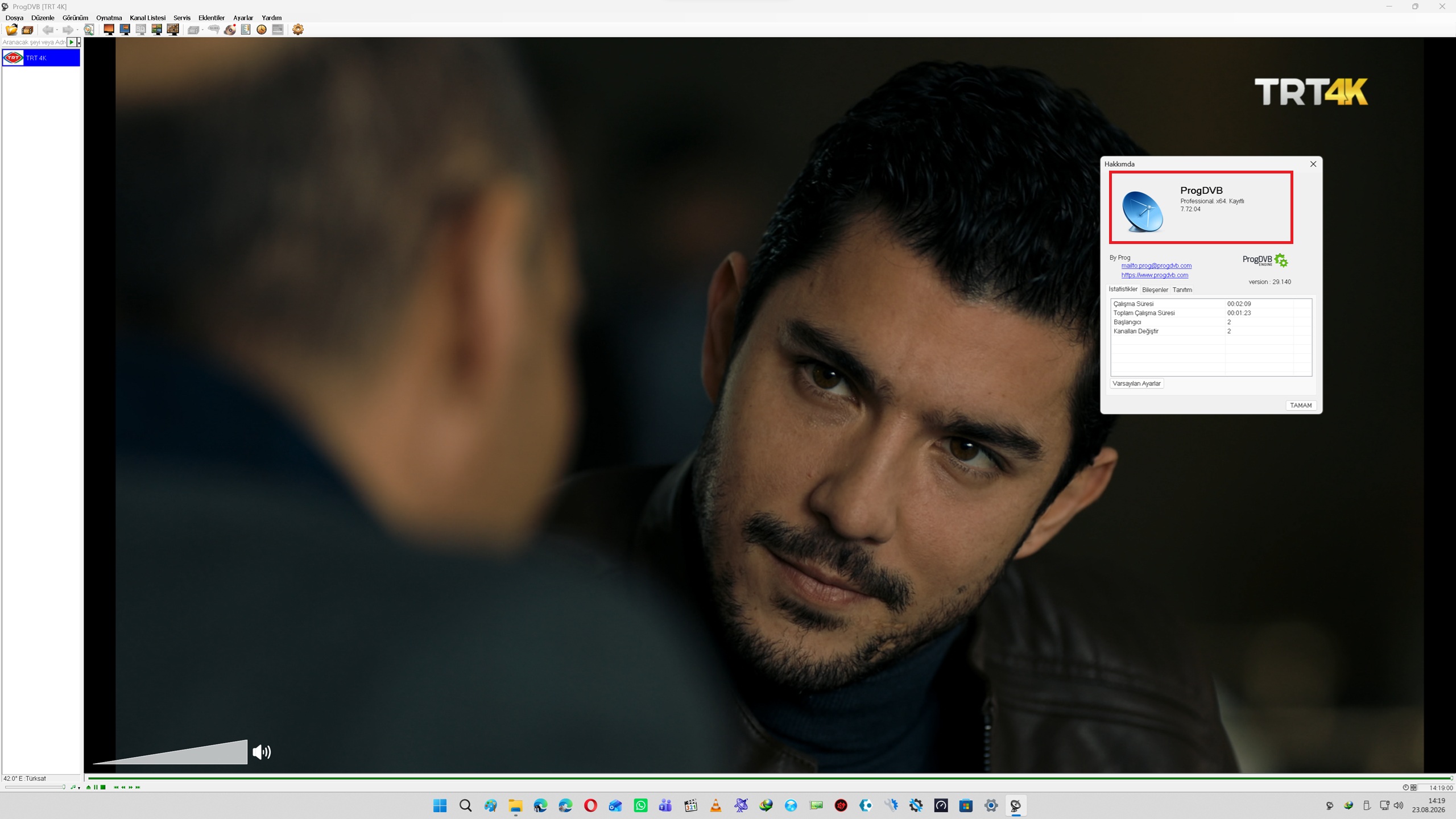Switch to the Bileşenler tab

point(1155,289)
